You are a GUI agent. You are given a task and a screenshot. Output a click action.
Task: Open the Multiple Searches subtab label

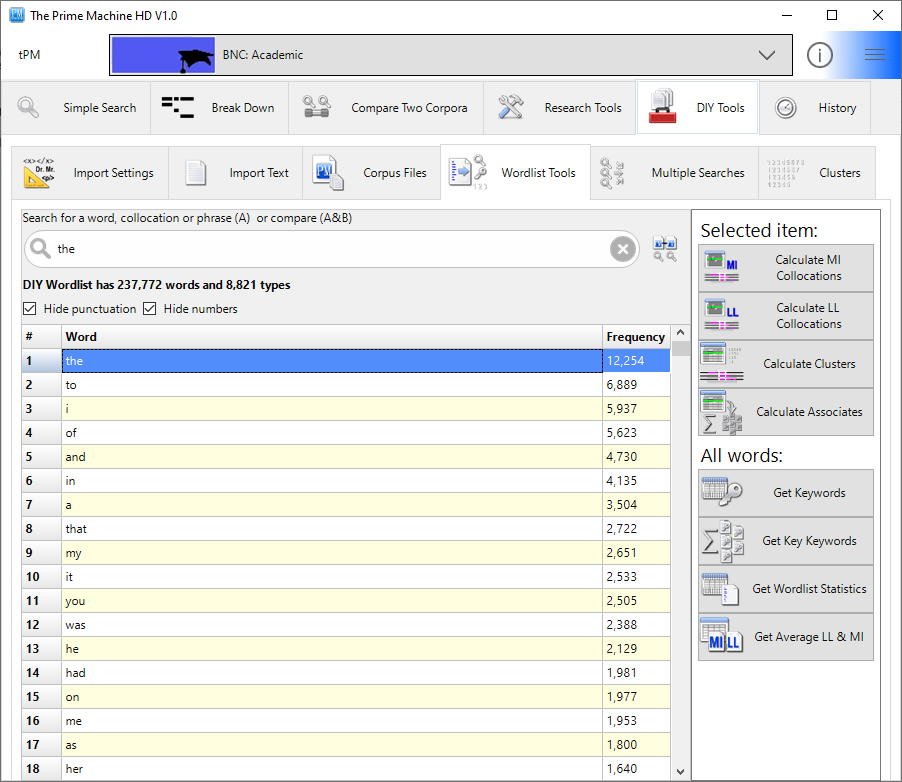pos(698,173)
